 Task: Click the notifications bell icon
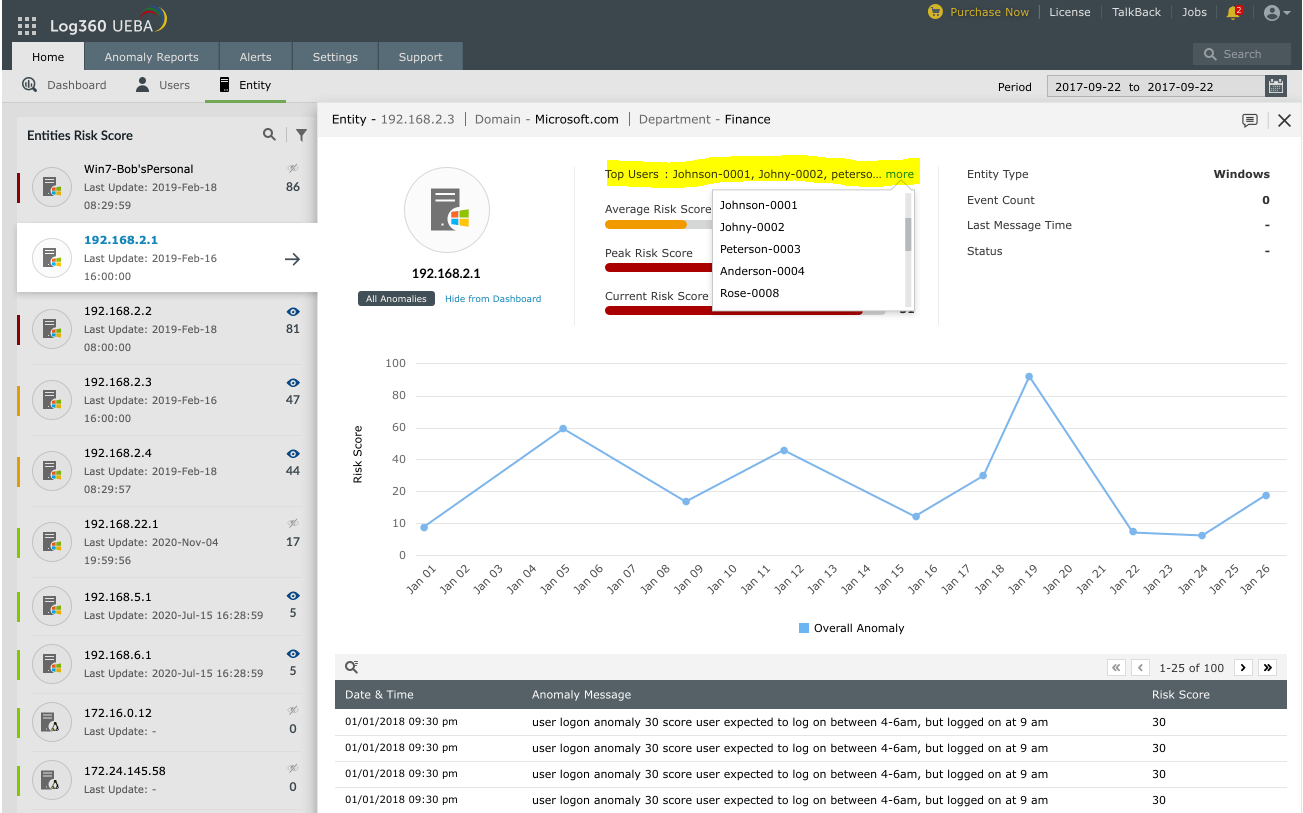(1233, 13)
